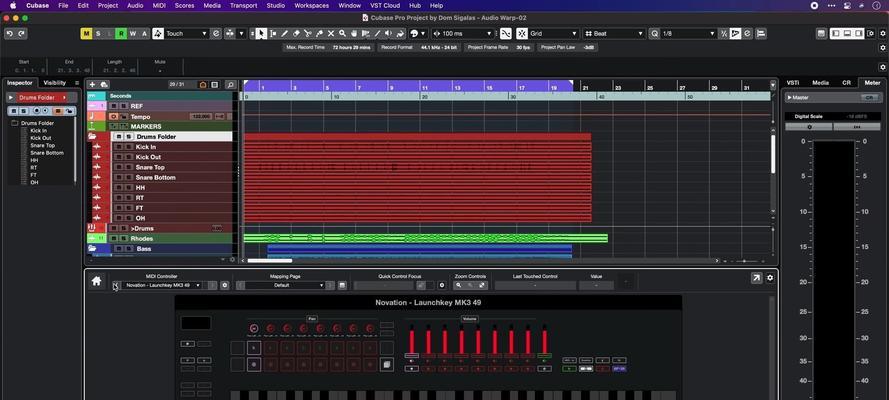This screenshot has height=400, width=889.
Task: Open MIDI Remote settings gear at right
Action: pyautogui.click(x=770, y=278)
